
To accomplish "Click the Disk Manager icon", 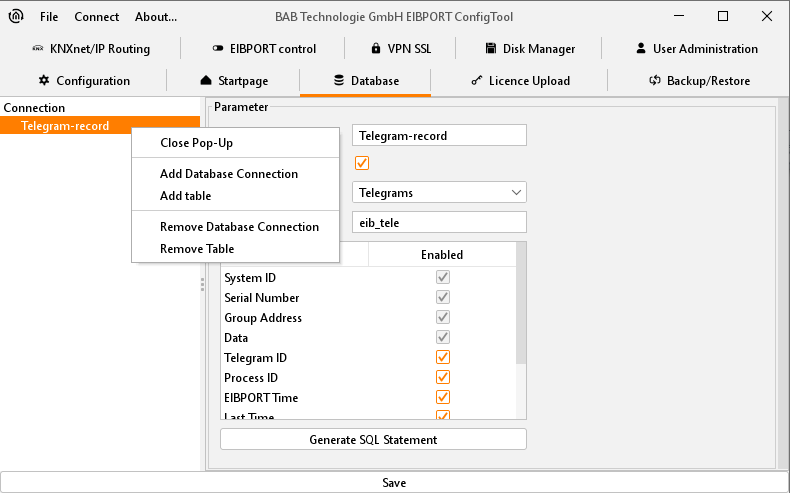I will click(492, 48).
